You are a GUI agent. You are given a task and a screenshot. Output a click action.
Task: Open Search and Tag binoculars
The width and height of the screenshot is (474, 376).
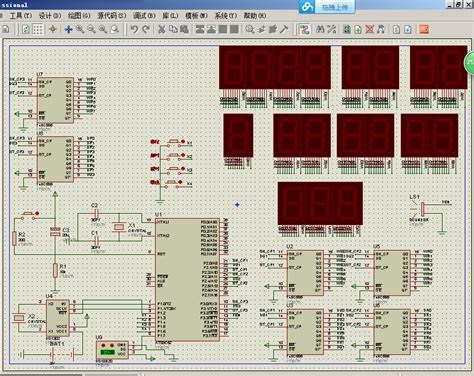[320, 29]
